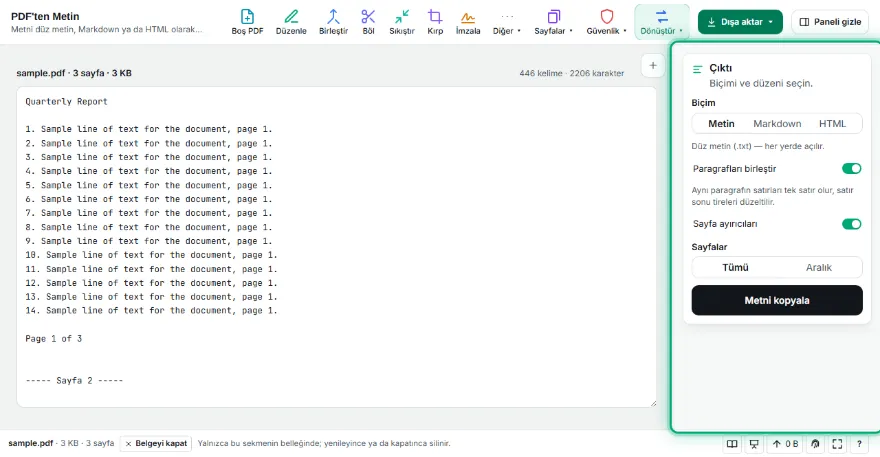
Task: Toggle Paragrafları birleştir switch
Action: [x=851, y=168]
